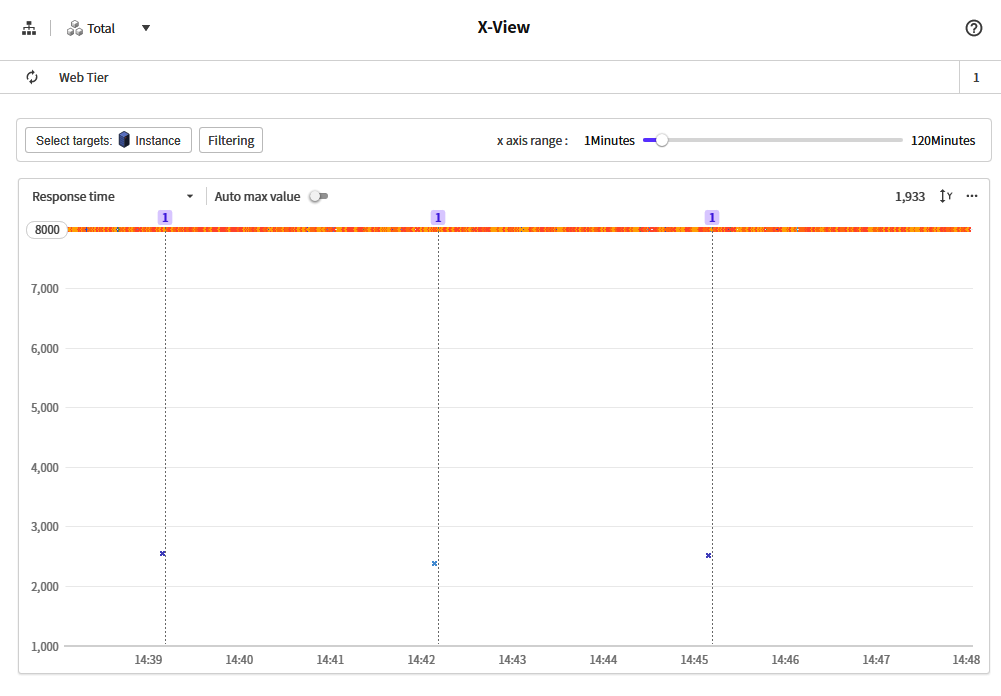Click the Y-axis scale arrow icon

click(945, 196)
